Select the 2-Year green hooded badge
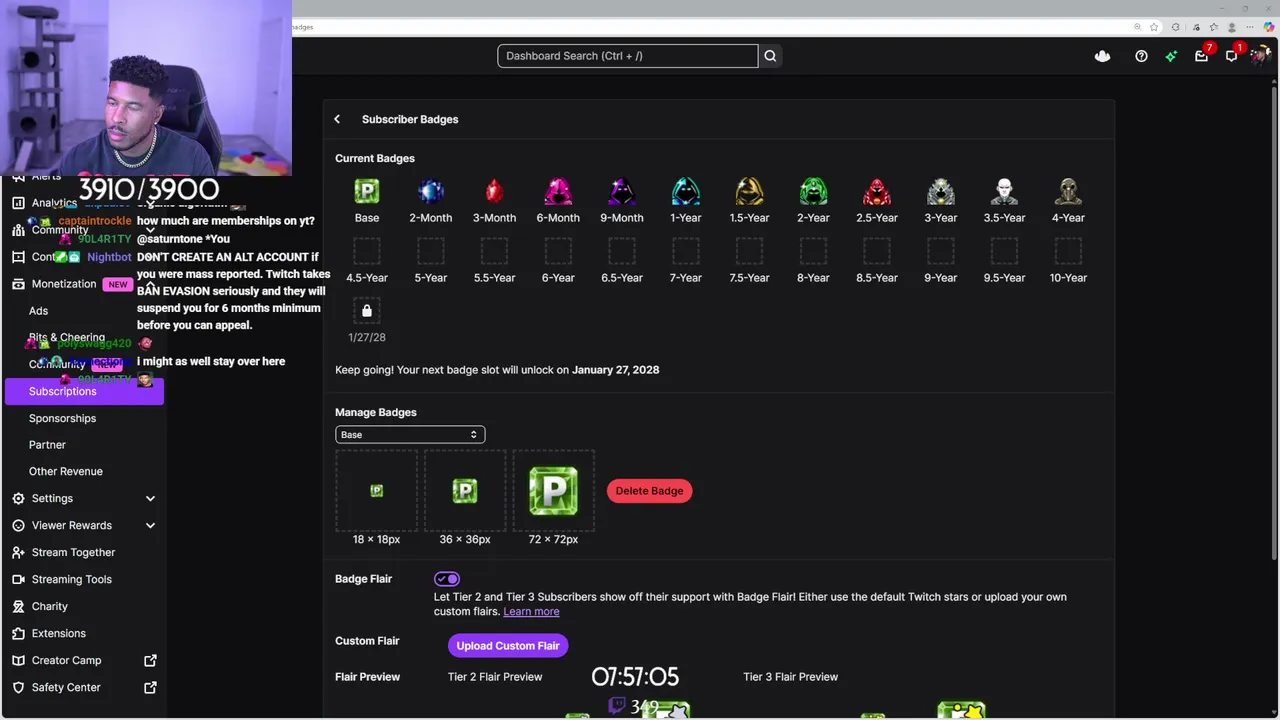Viewport: 1280px width, 720px height. 813,191
